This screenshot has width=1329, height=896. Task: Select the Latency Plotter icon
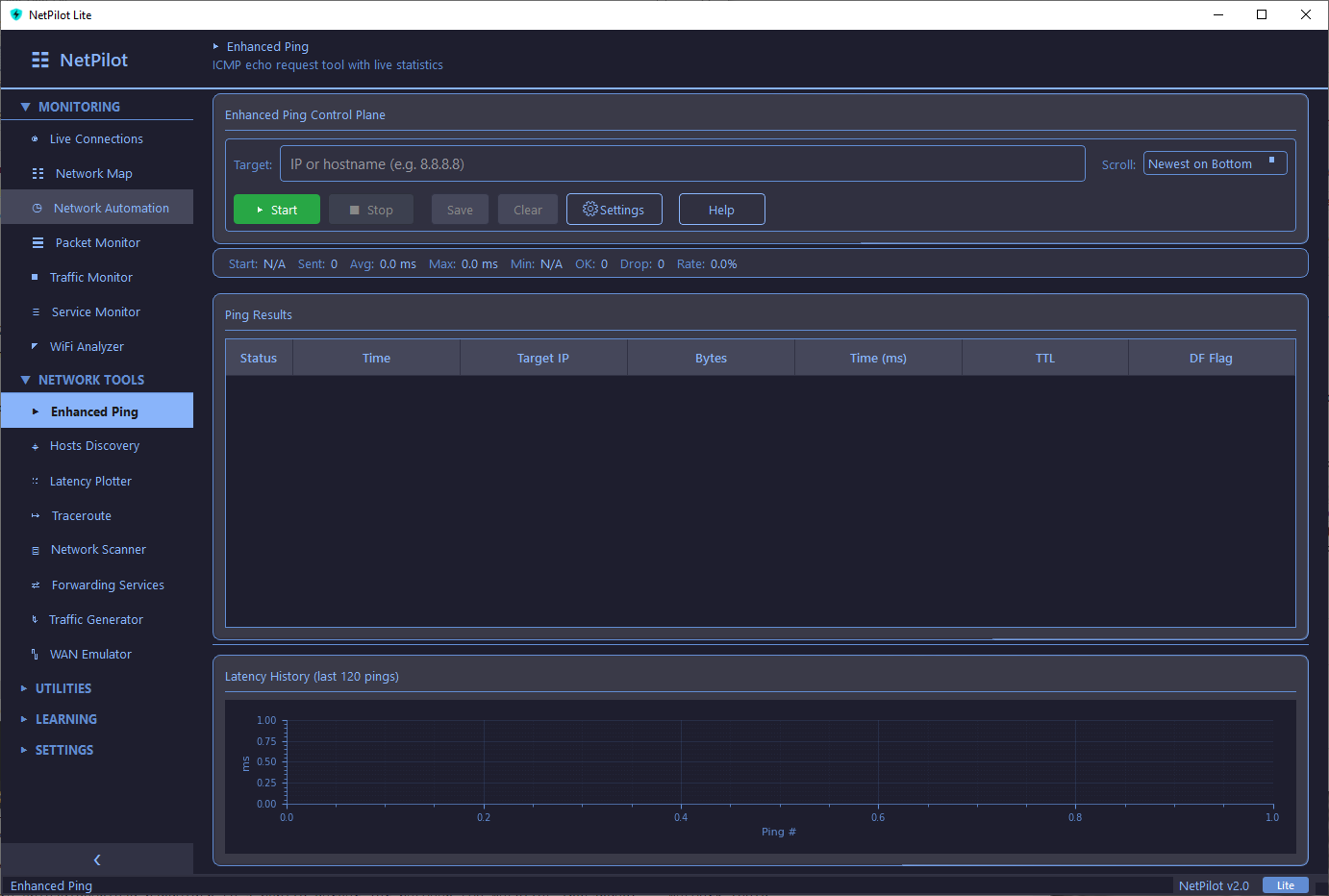[37, 481]
